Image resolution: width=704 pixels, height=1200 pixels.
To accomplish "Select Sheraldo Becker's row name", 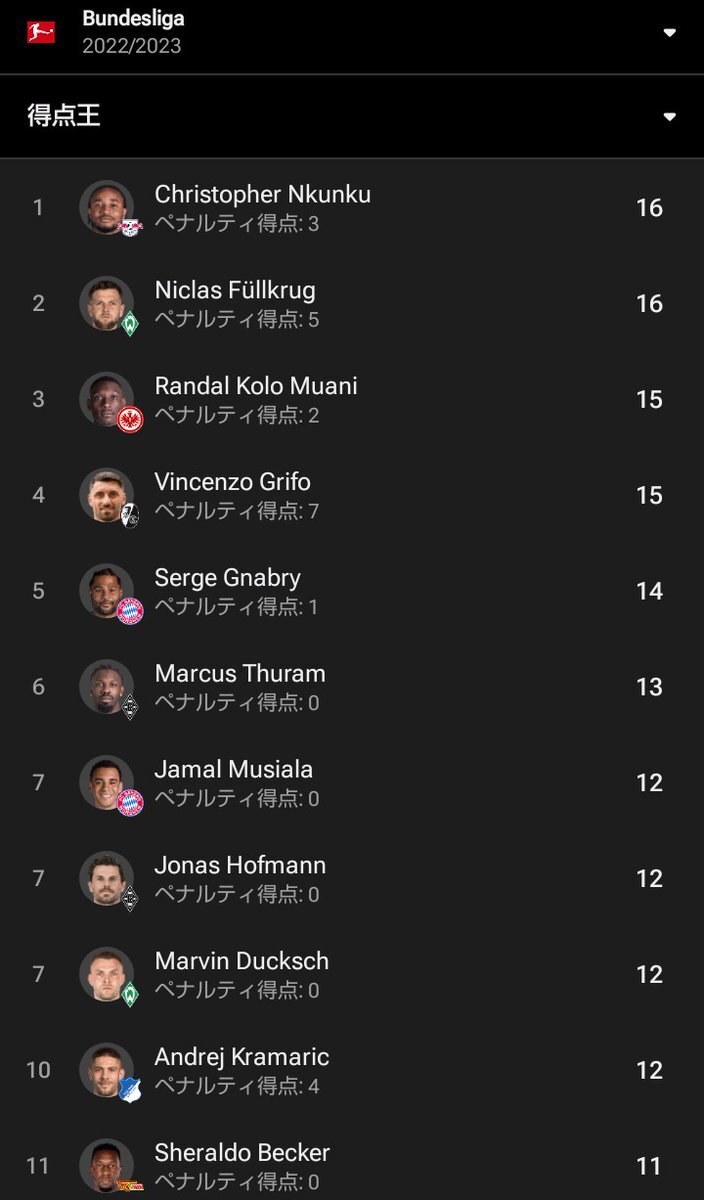I will pos(242,1153).
